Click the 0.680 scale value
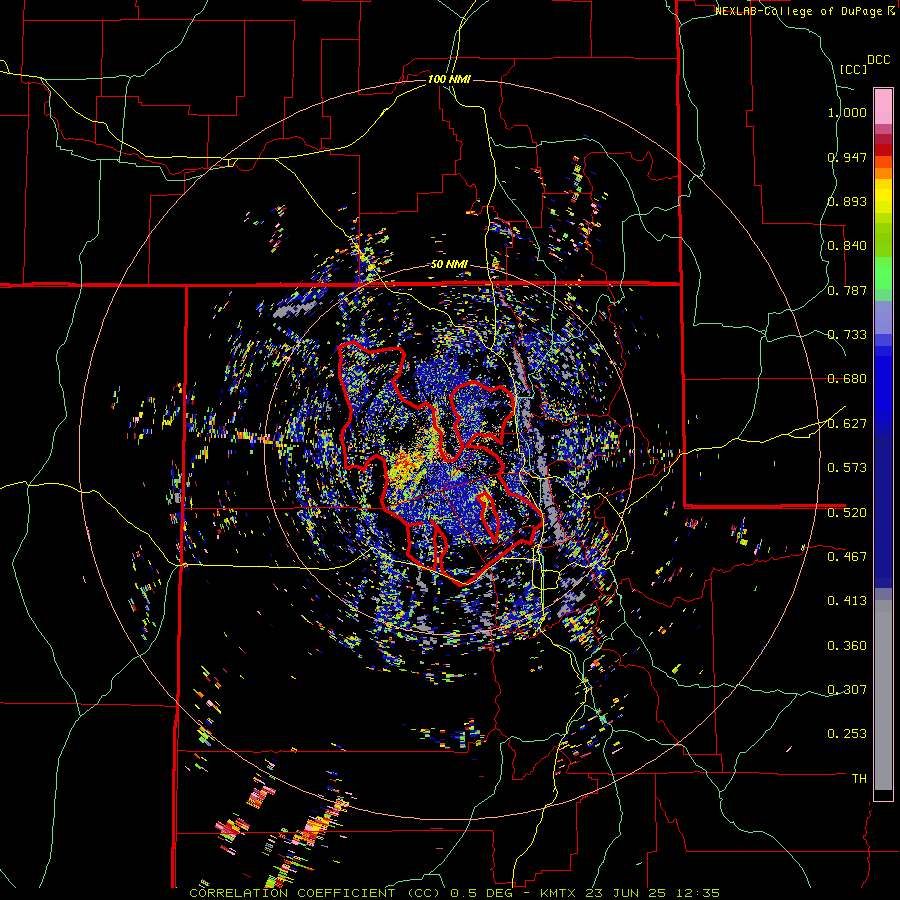900x900 pixels. tap(847, 379)
